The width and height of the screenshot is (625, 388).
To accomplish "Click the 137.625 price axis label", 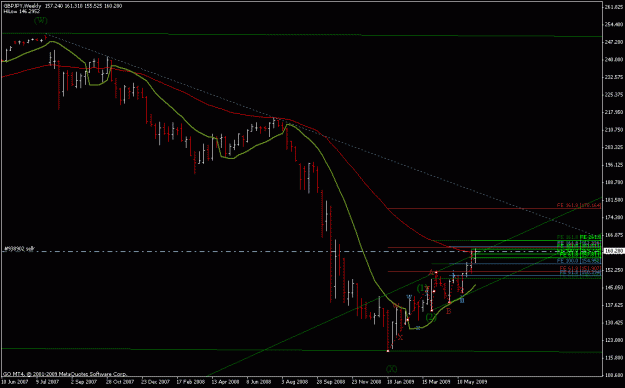I will point(614,305).
